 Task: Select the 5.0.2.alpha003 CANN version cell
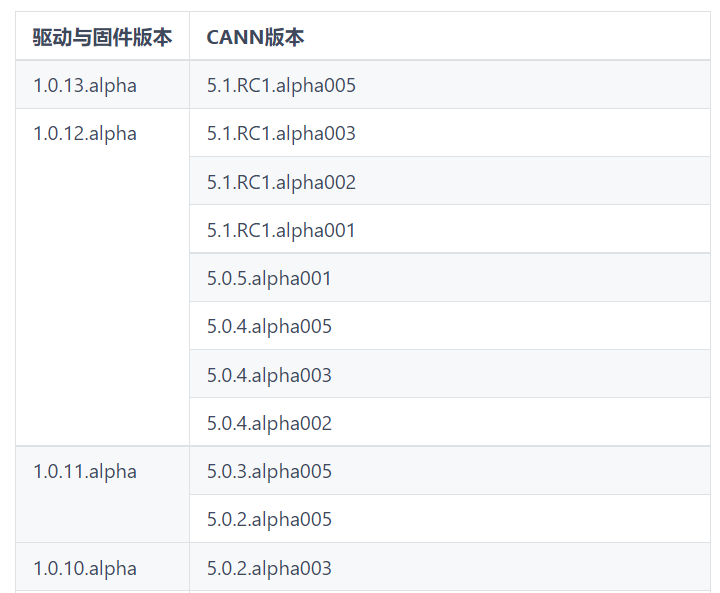269,568
